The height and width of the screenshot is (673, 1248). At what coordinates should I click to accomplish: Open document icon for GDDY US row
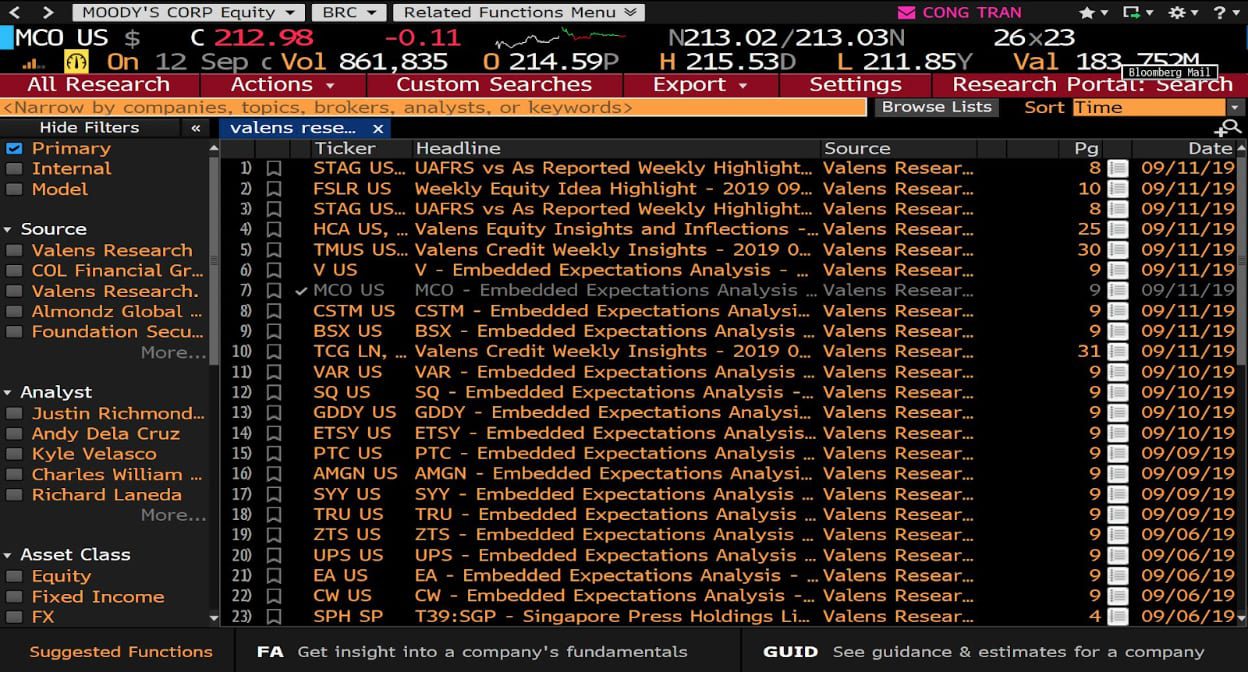[x=1117, y=412]
